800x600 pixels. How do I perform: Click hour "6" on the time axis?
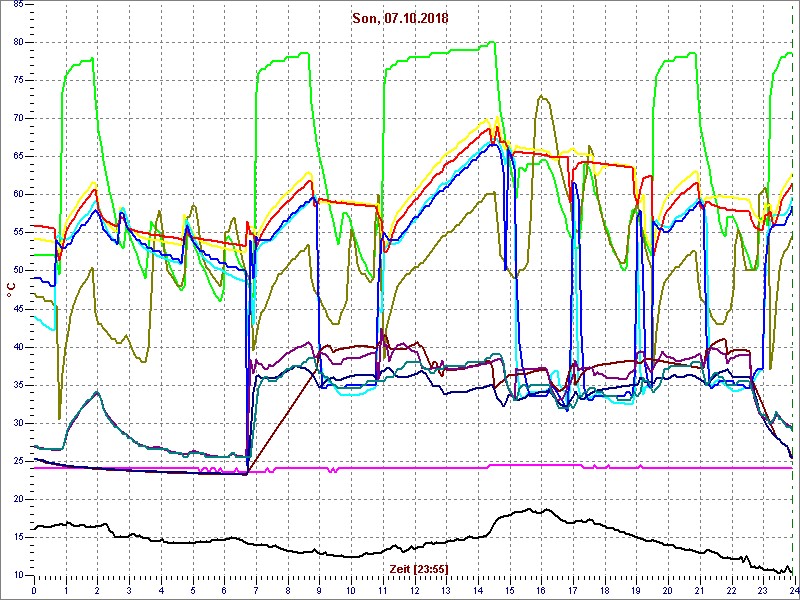point(224,590)
